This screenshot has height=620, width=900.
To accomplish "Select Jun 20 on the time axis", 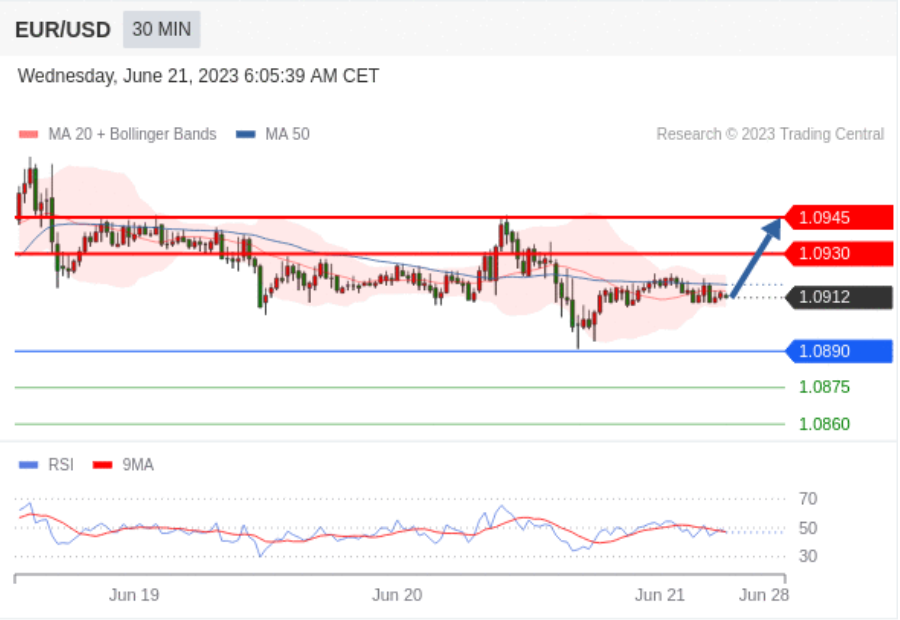I will click(397, 595).
